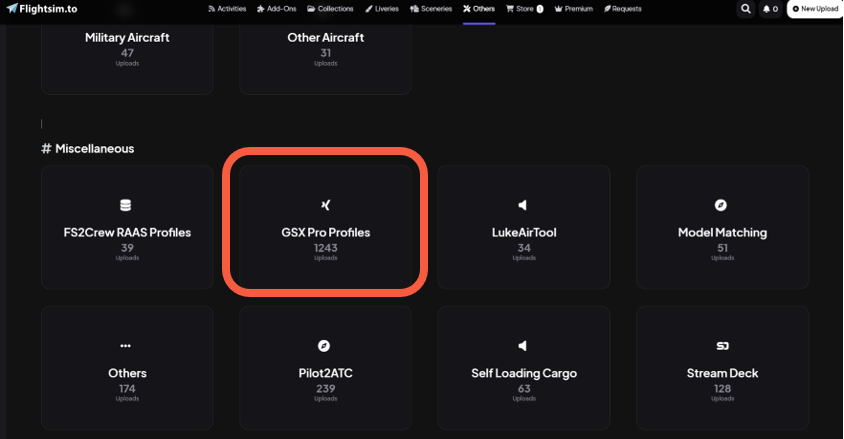The height and width of the screenshot is (439, 844).
Task: Open the Add-Ons menu
Action: pyautogui.click(x=277, y=9)
